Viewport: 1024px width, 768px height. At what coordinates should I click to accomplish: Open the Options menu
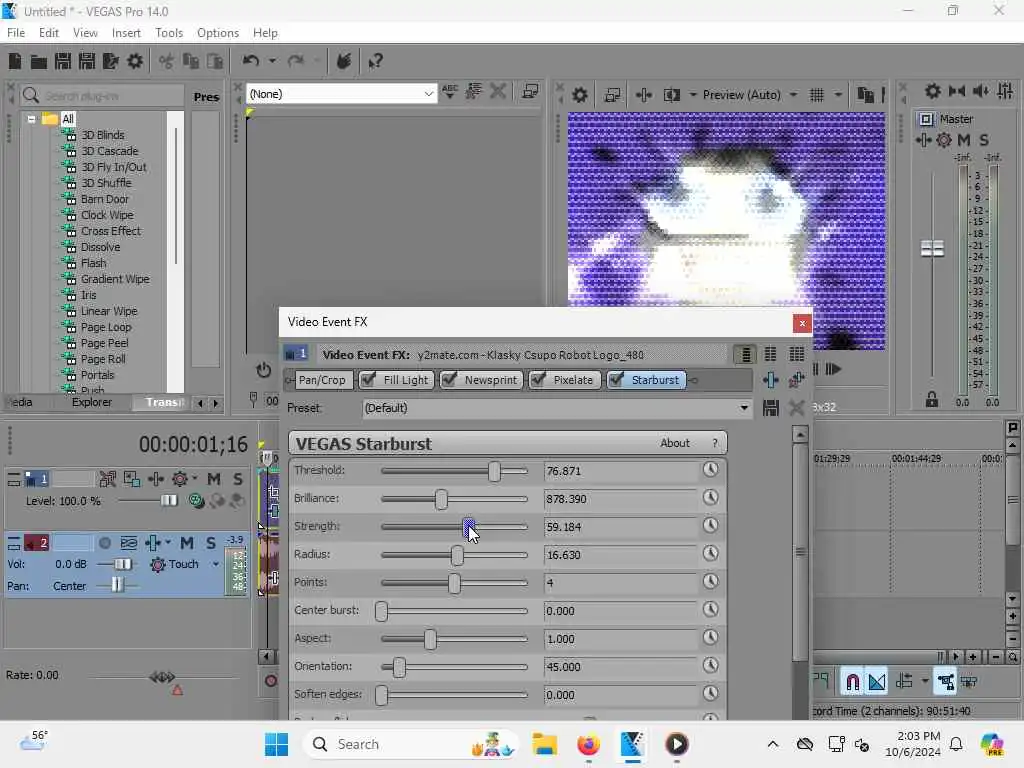(x=217, y=33)
